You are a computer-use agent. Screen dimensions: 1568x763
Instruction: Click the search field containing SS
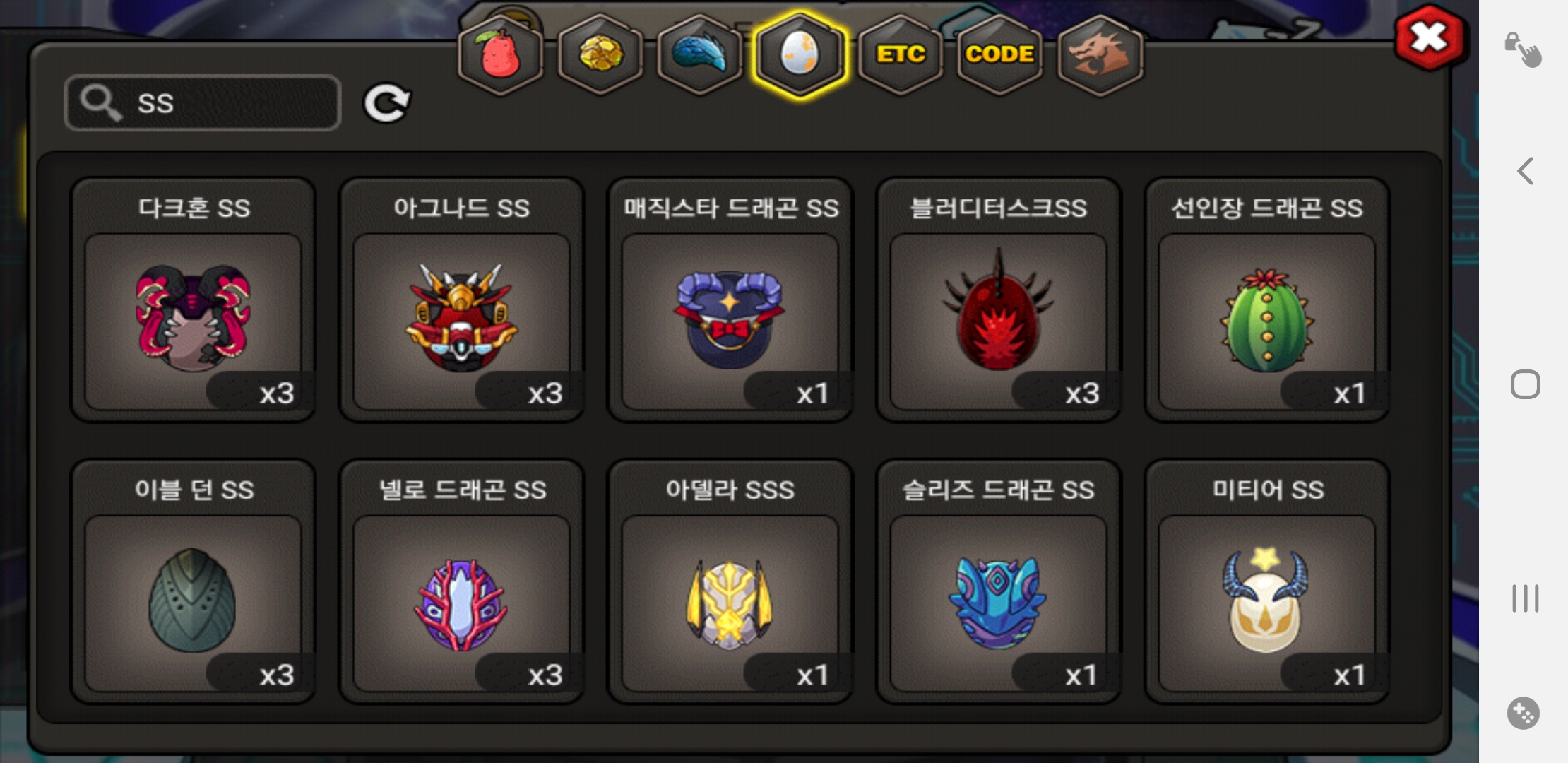pyautogui.click(x=203, y=103)
